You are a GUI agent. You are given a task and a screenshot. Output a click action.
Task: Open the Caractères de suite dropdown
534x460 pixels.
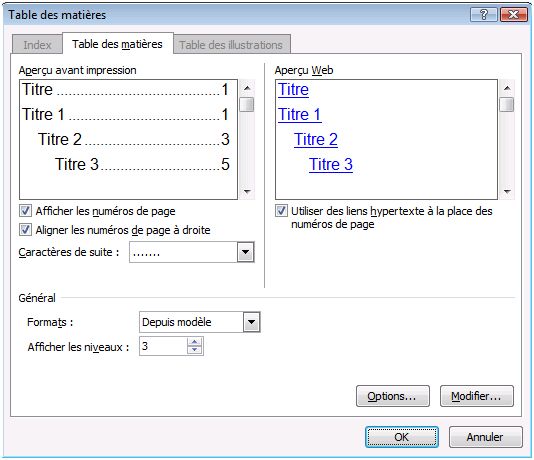[x=245, y=252]
